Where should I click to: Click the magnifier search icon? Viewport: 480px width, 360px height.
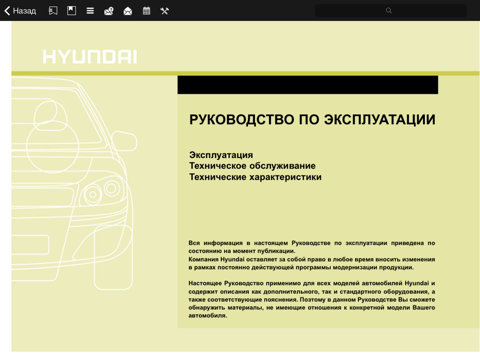[389, 10]
